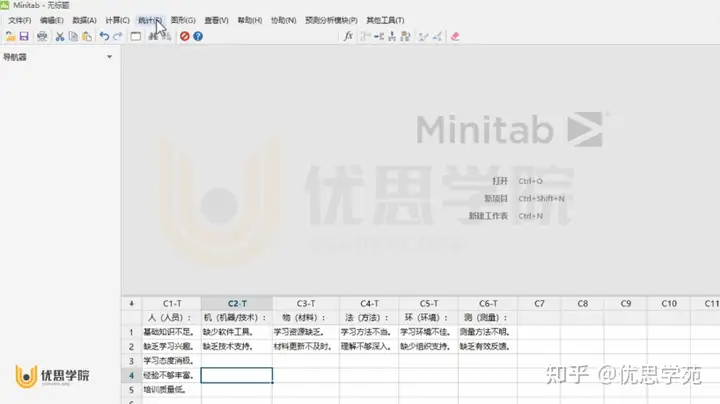Open the 其他工具(T) menu
The width and height of the screenshot is (720, 404).
[x=385, y=20]
